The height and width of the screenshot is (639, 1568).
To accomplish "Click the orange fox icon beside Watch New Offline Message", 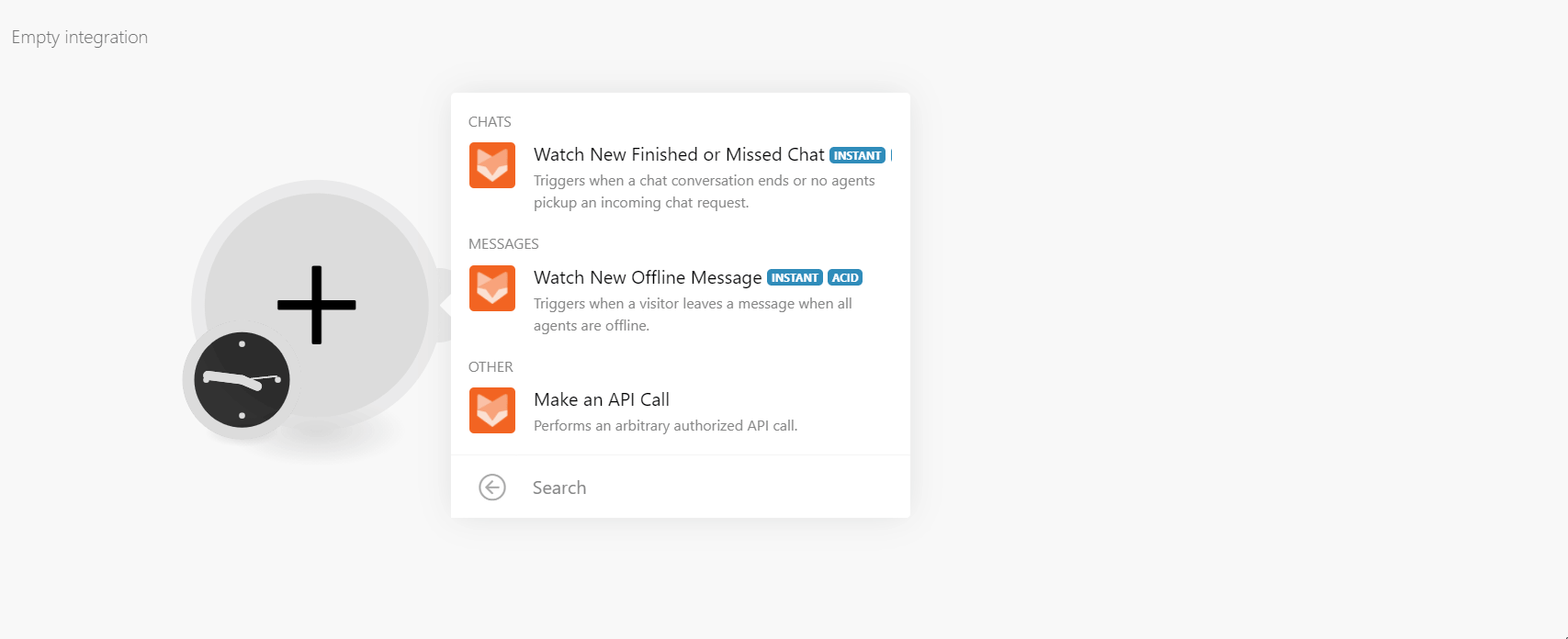I will tap(492, 288).
